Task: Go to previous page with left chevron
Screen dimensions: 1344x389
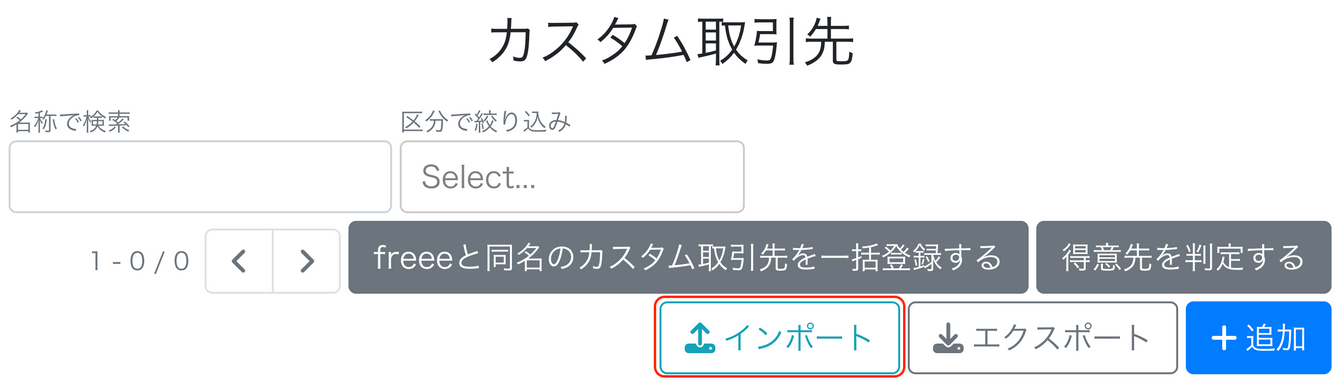Action: 239,261
